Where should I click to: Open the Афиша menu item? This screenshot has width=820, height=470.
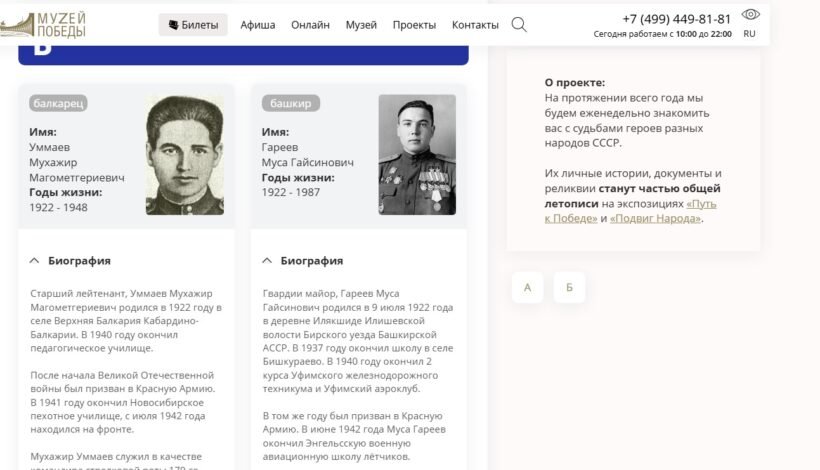click(257, 25)
